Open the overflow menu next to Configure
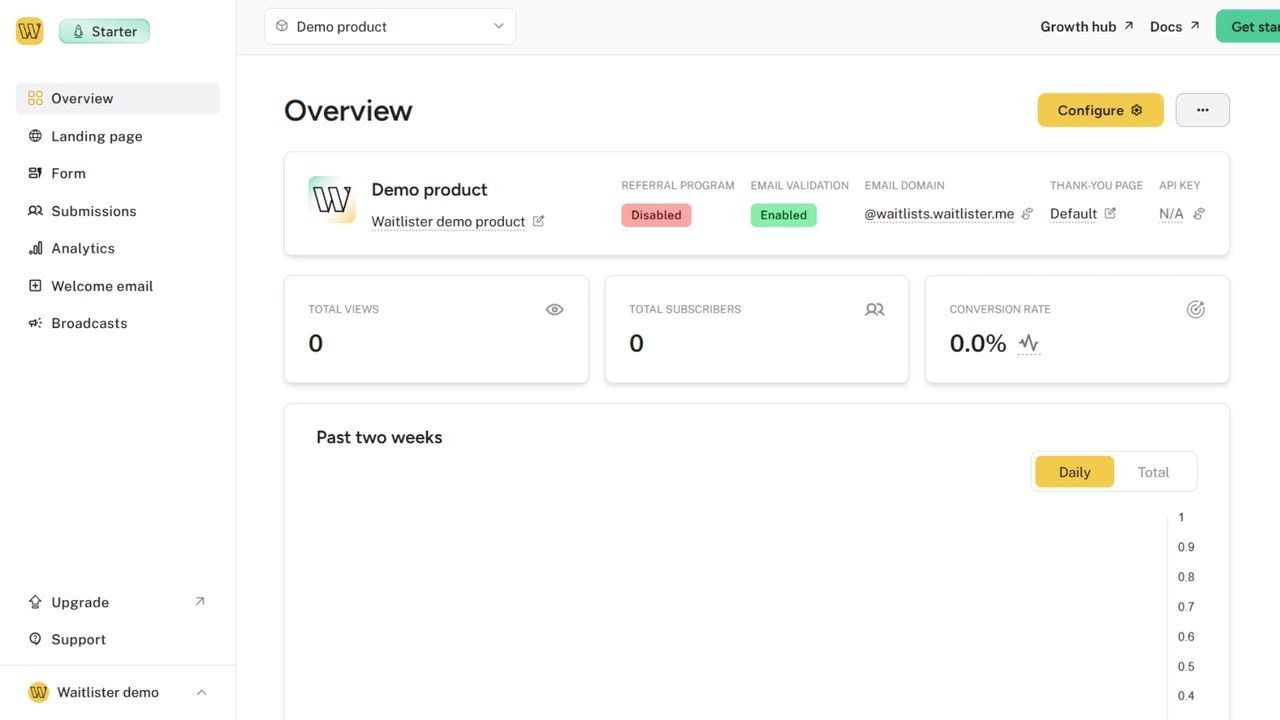 [1202, 110]
